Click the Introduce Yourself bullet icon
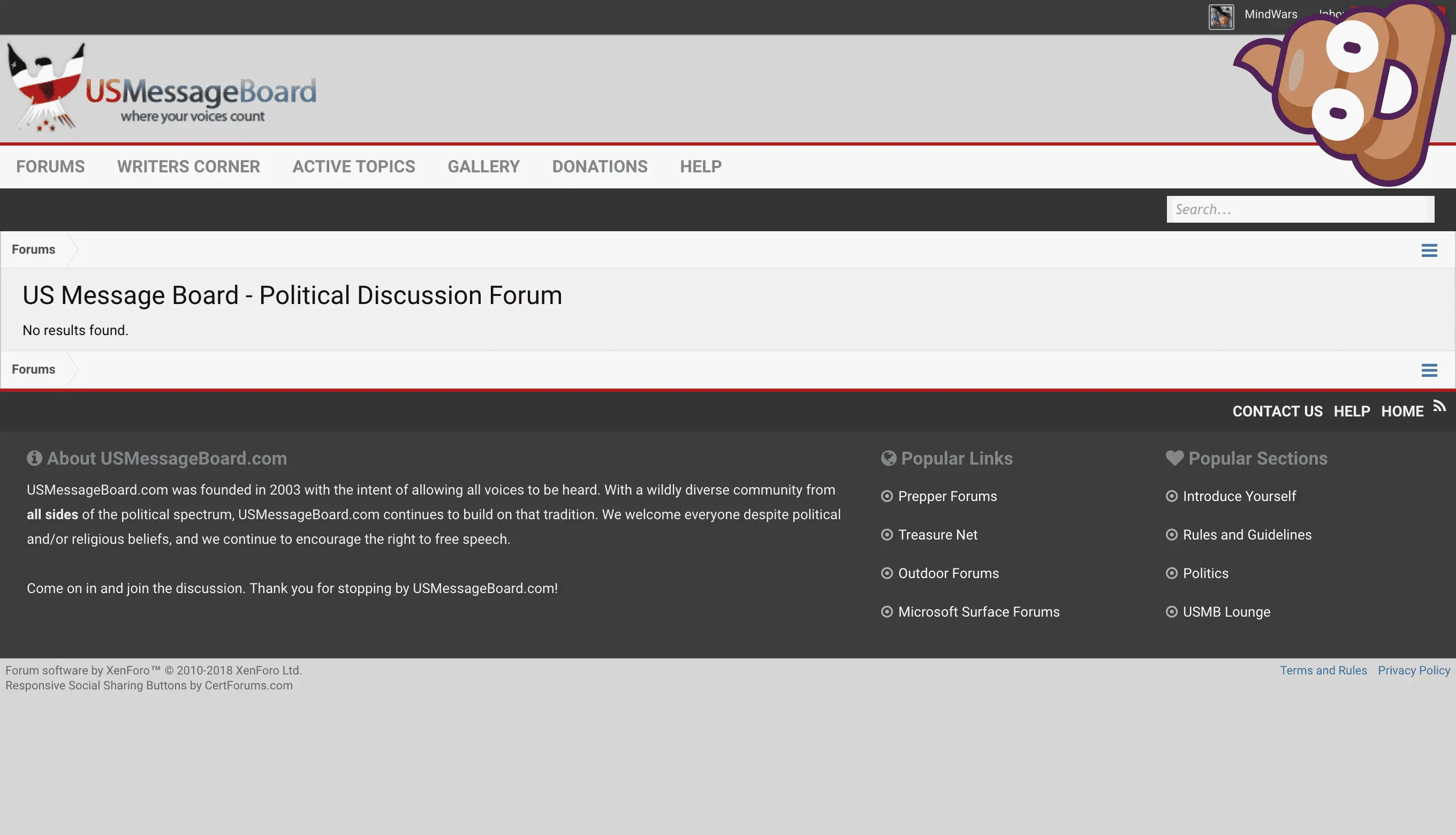The image size is (1456, 835). (1172, 496)
